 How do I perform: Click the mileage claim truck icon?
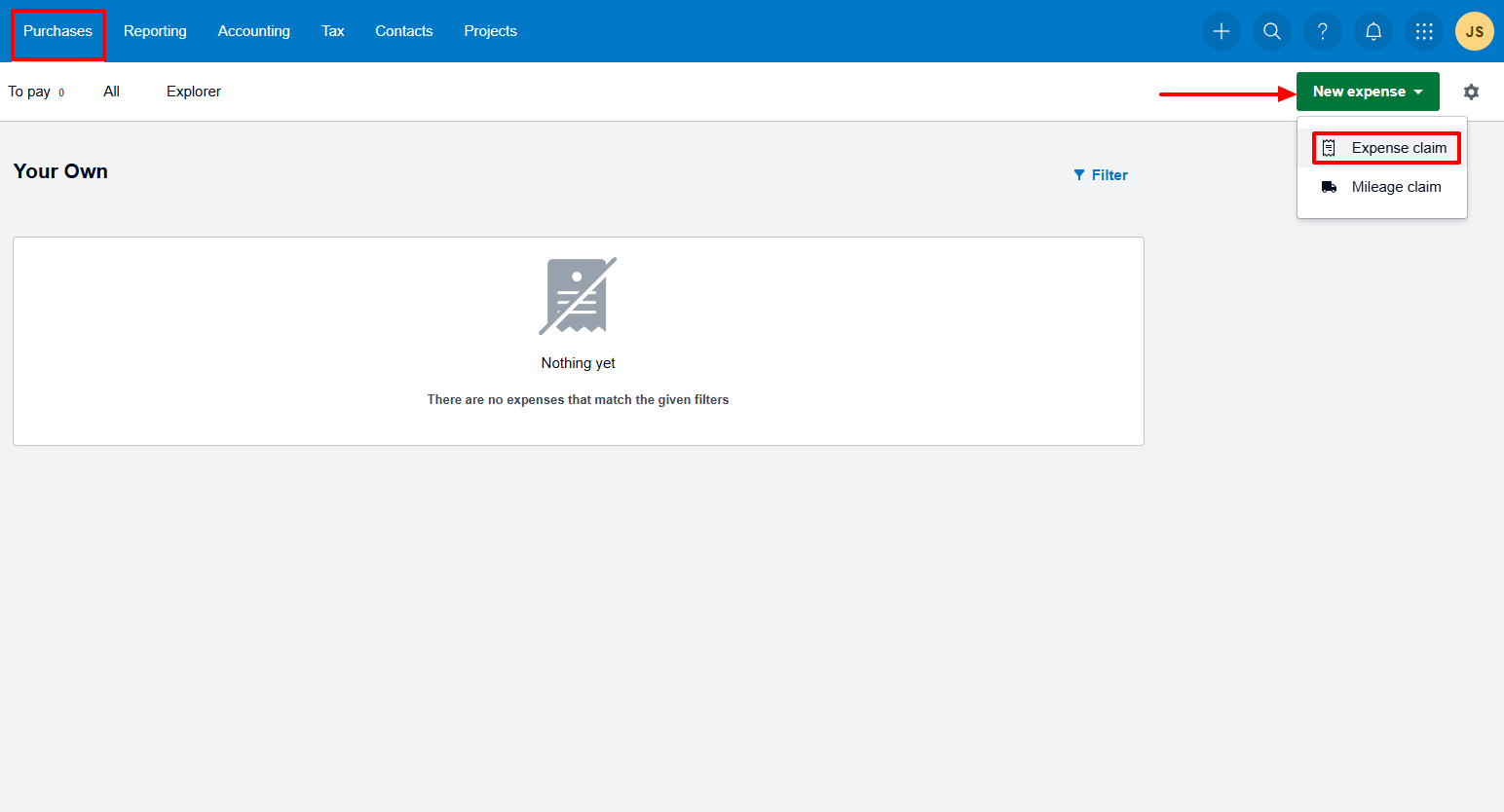[1329, 186]
